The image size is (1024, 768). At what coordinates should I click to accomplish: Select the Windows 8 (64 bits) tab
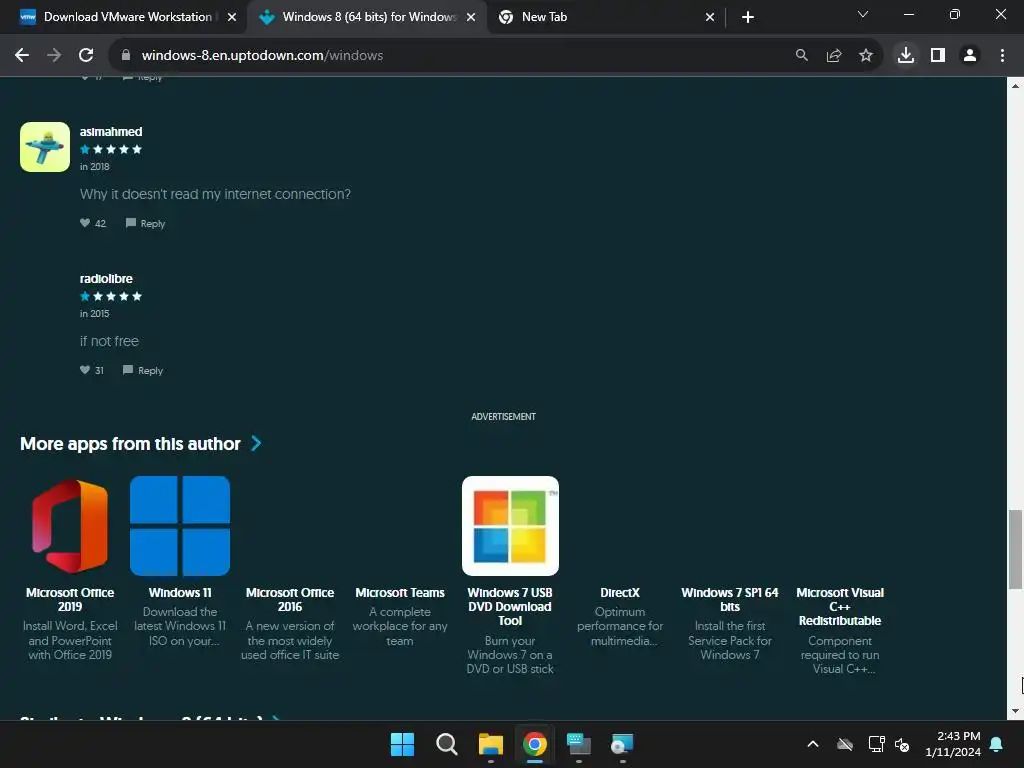click(x=366, y=17)
